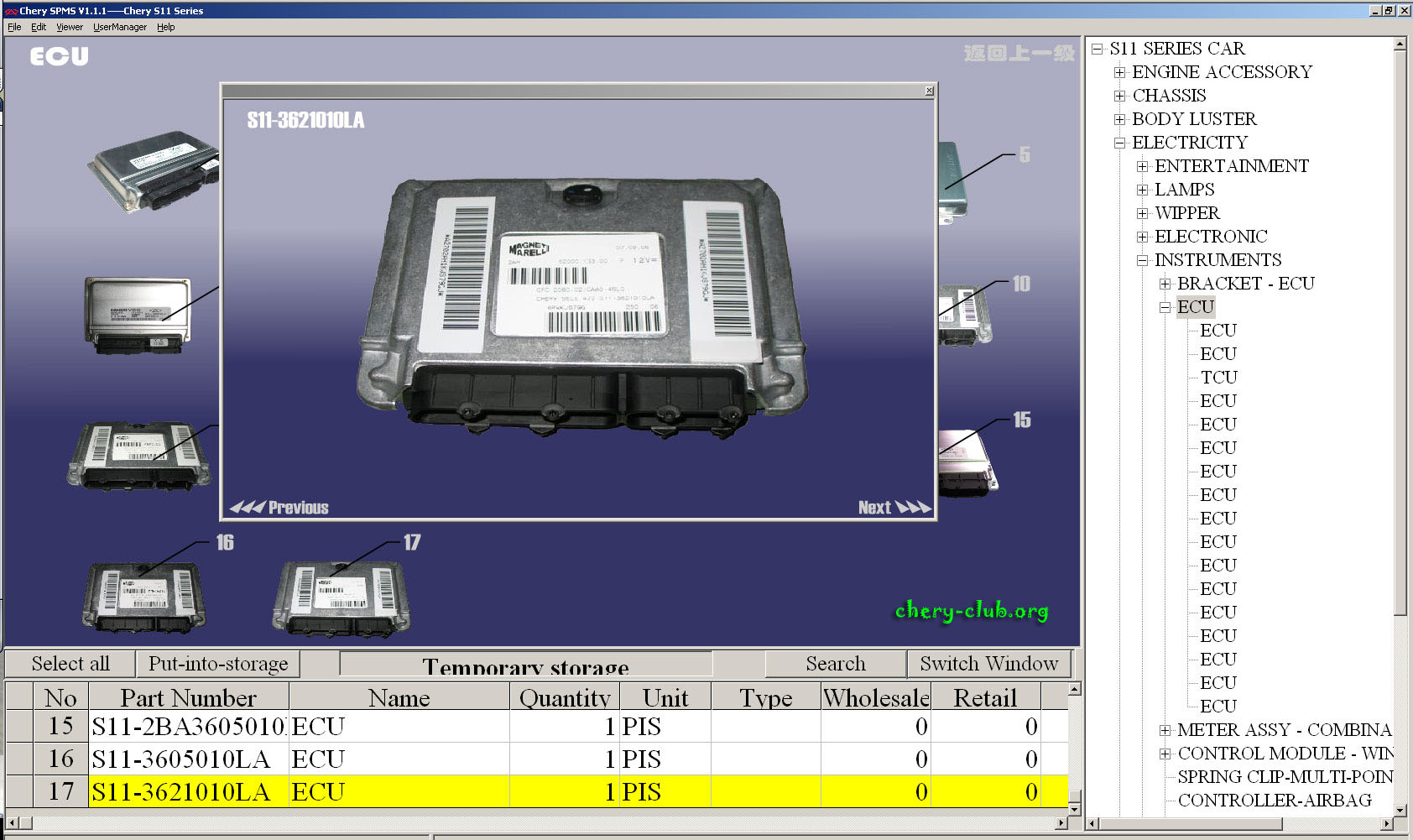Open the UserManager menu
The image size is (1413, 840).
pyautogui.click(x=120, y=27)
